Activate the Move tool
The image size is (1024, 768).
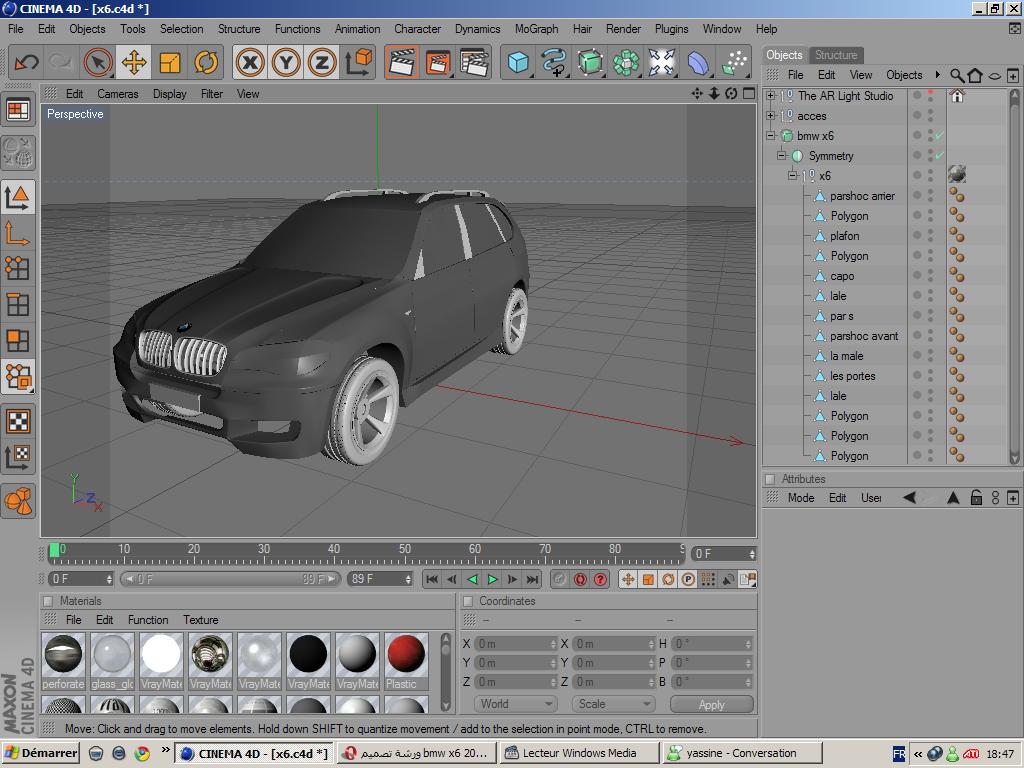134,63
